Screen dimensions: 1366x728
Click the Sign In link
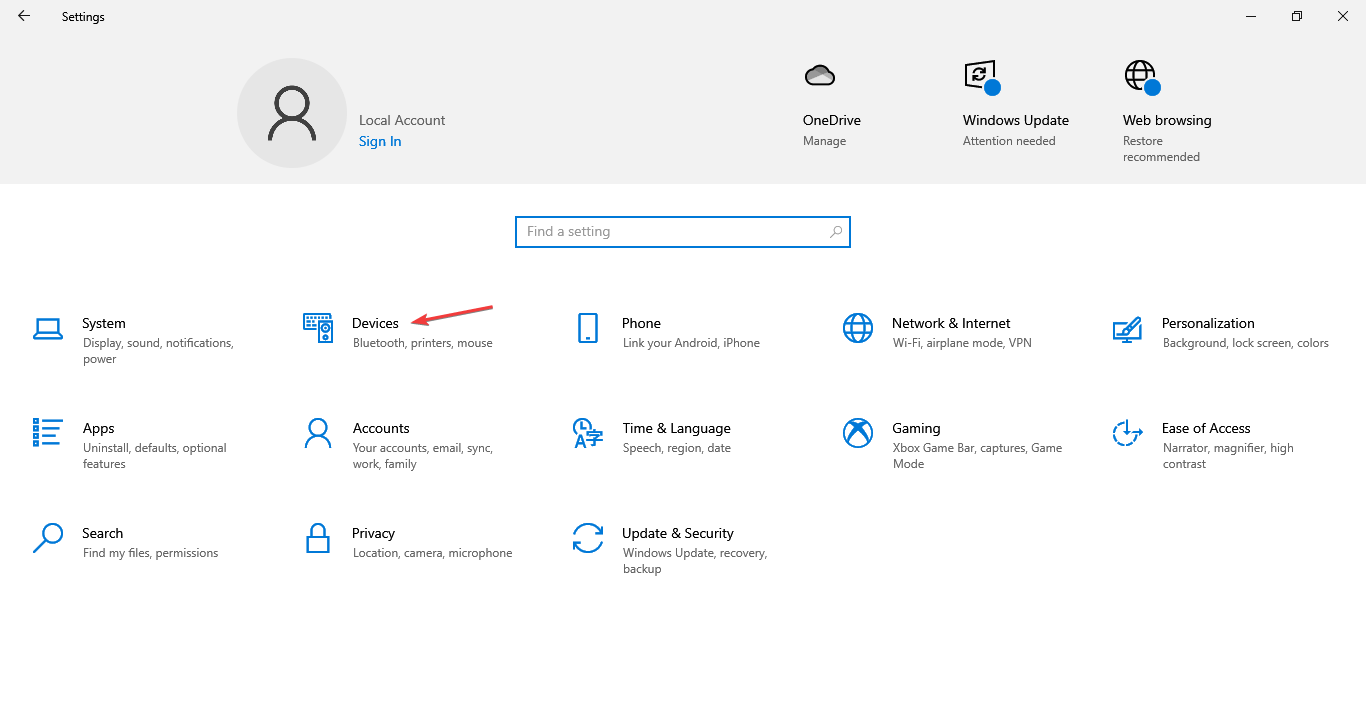click(x=380, y=142)
